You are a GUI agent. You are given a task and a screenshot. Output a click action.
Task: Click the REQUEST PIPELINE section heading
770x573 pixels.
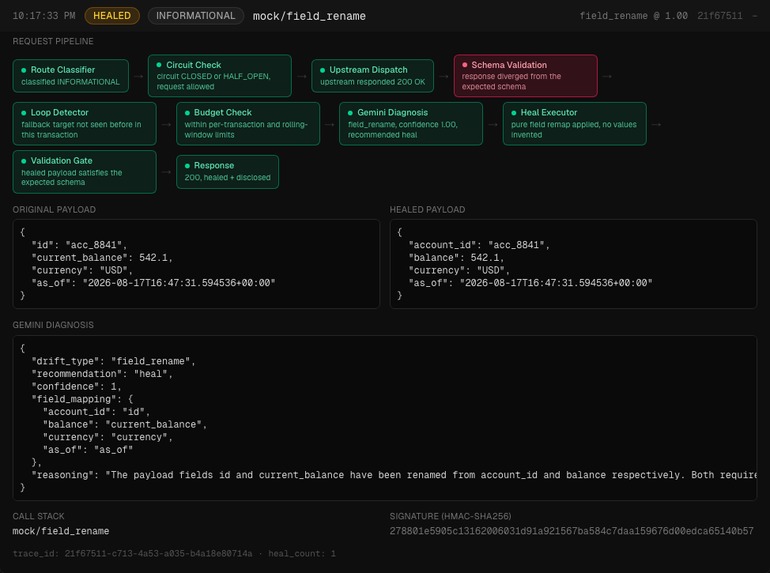pos(53,41)
